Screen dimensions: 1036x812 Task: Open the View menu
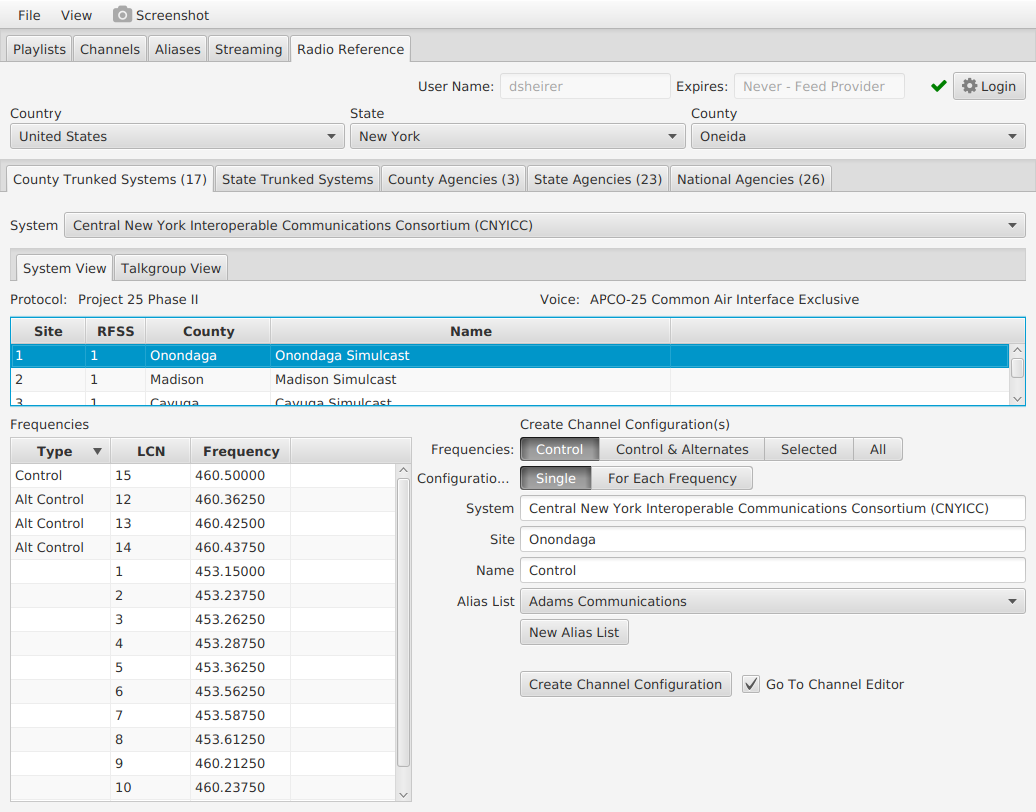tap(76, 15)
